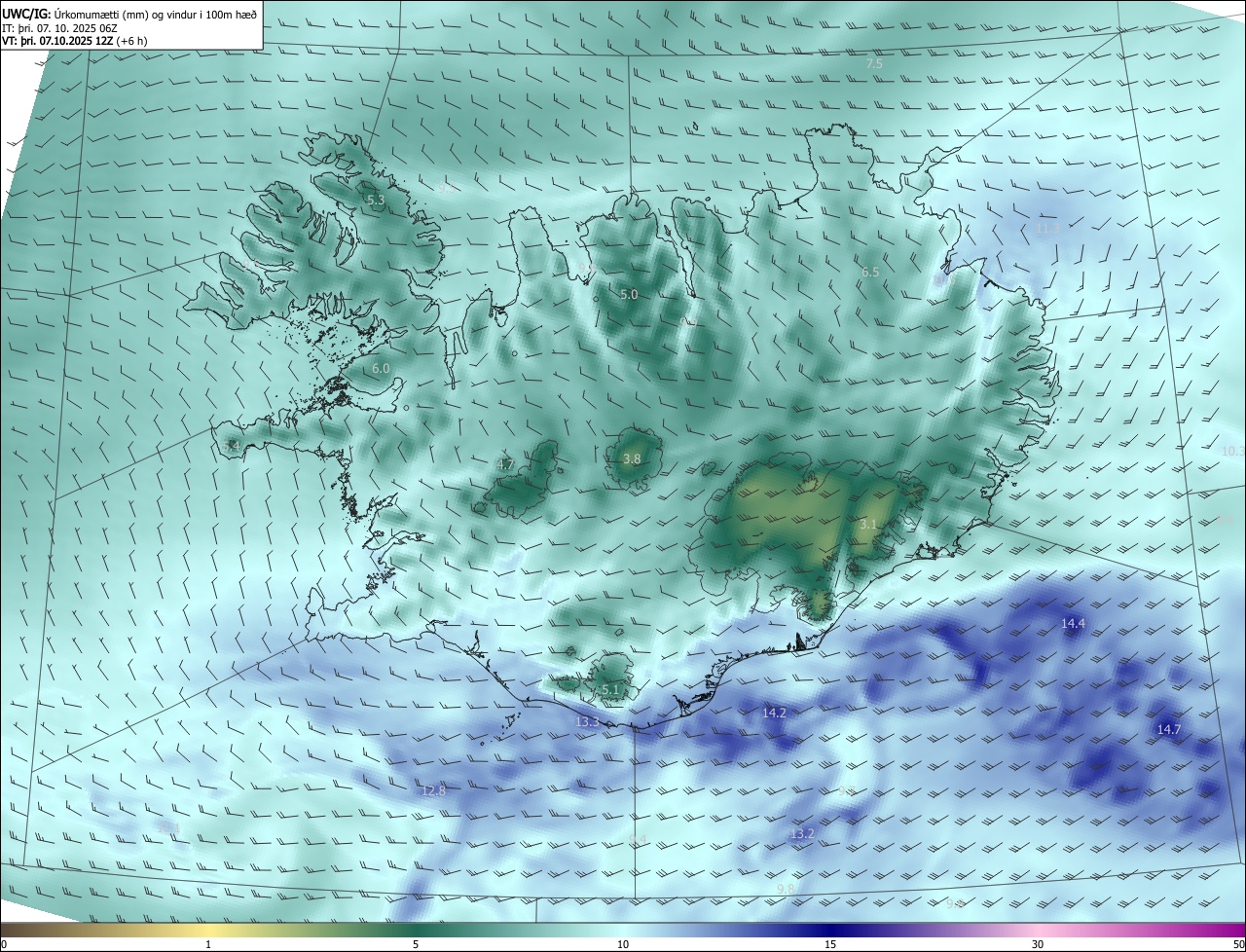Select the initial time line 'IT: þri. 07. 10. 2025 06Z'
Image resolution: width=1246 pixels, height=952 pixels.
coord(59,27)
